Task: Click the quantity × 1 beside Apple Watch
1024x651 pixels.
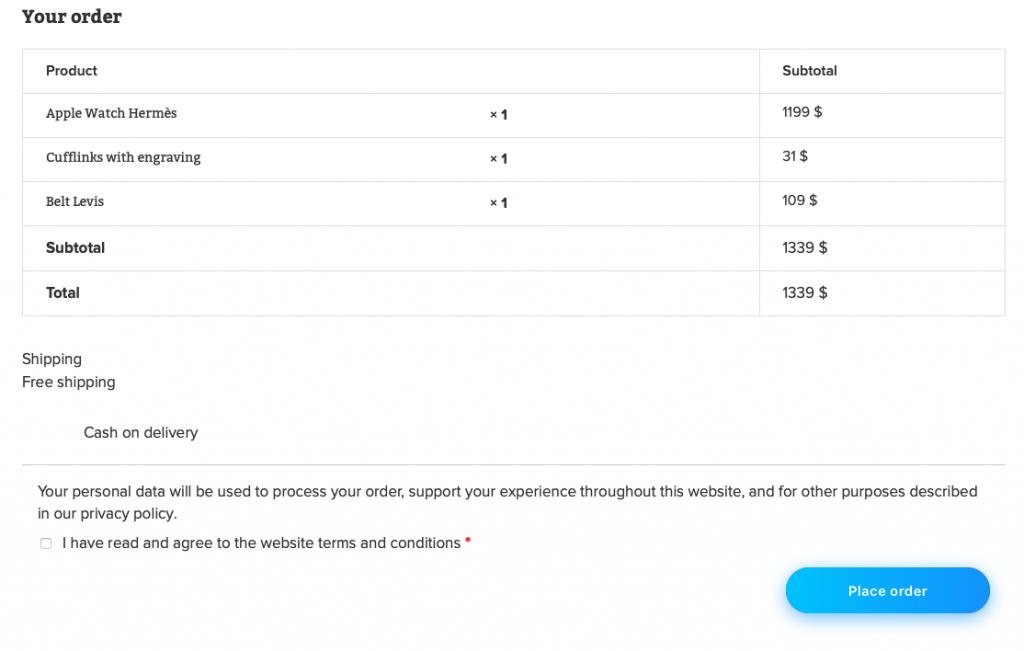Action: click(498, 114)
